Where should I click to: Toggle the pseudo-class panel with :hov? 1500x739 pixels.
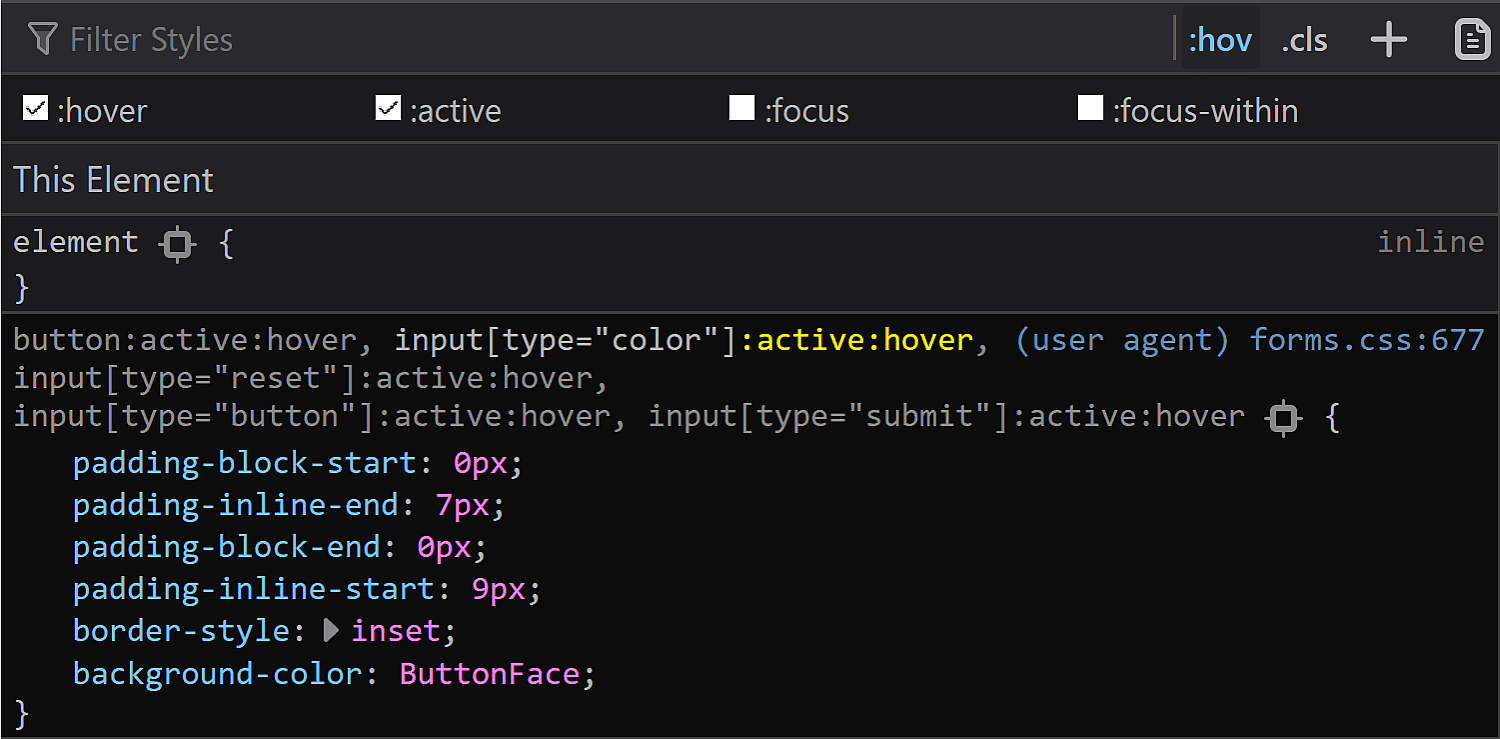tap(1220, 38)
